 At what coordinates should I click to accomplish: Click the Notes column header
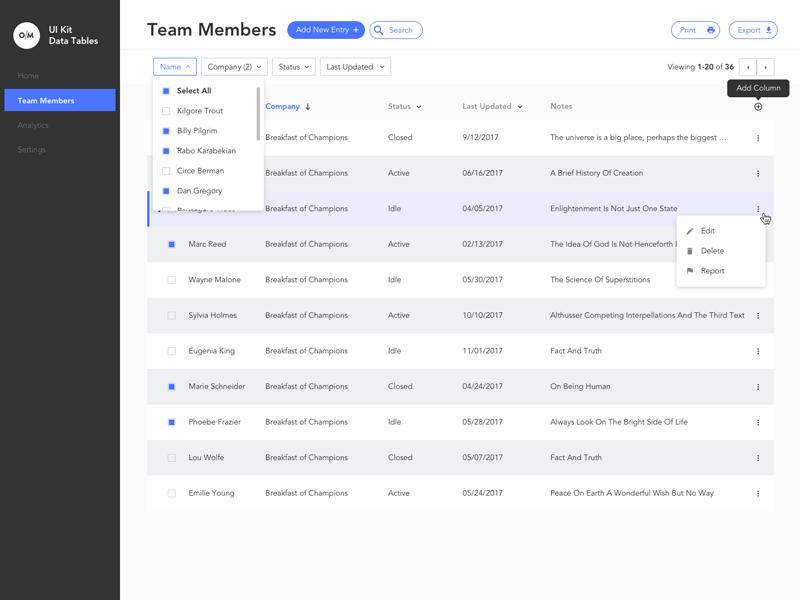pos(561,106)
